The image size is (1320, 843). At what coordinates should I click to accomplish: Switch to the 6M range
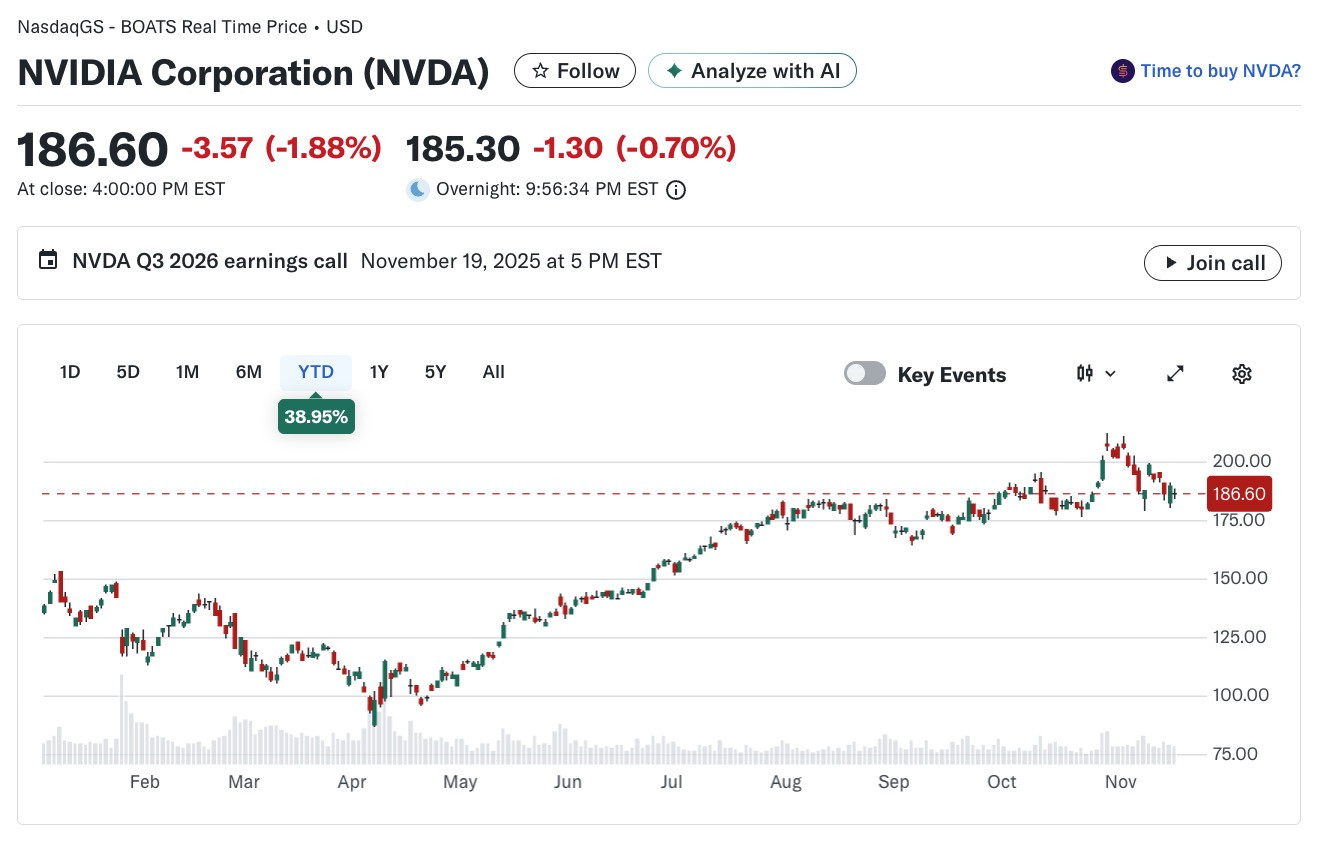248,372
